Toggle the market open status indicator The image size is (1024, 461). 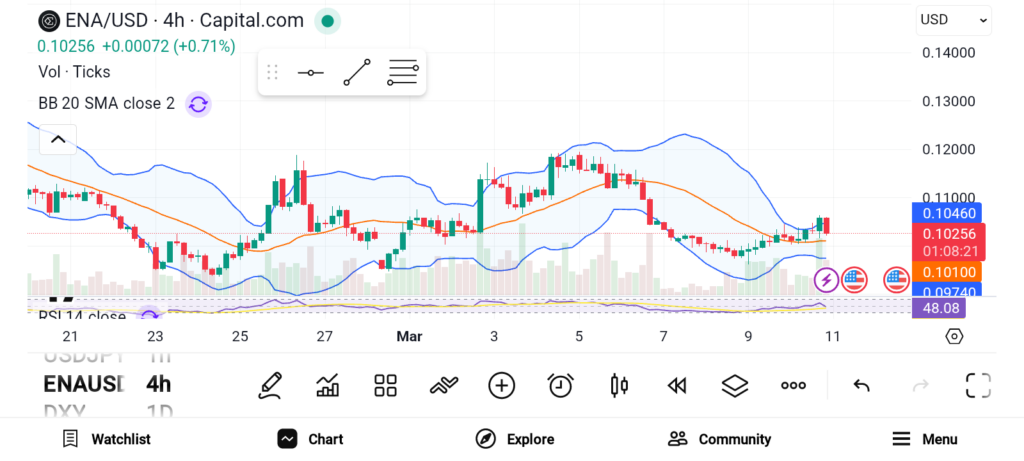327,20
